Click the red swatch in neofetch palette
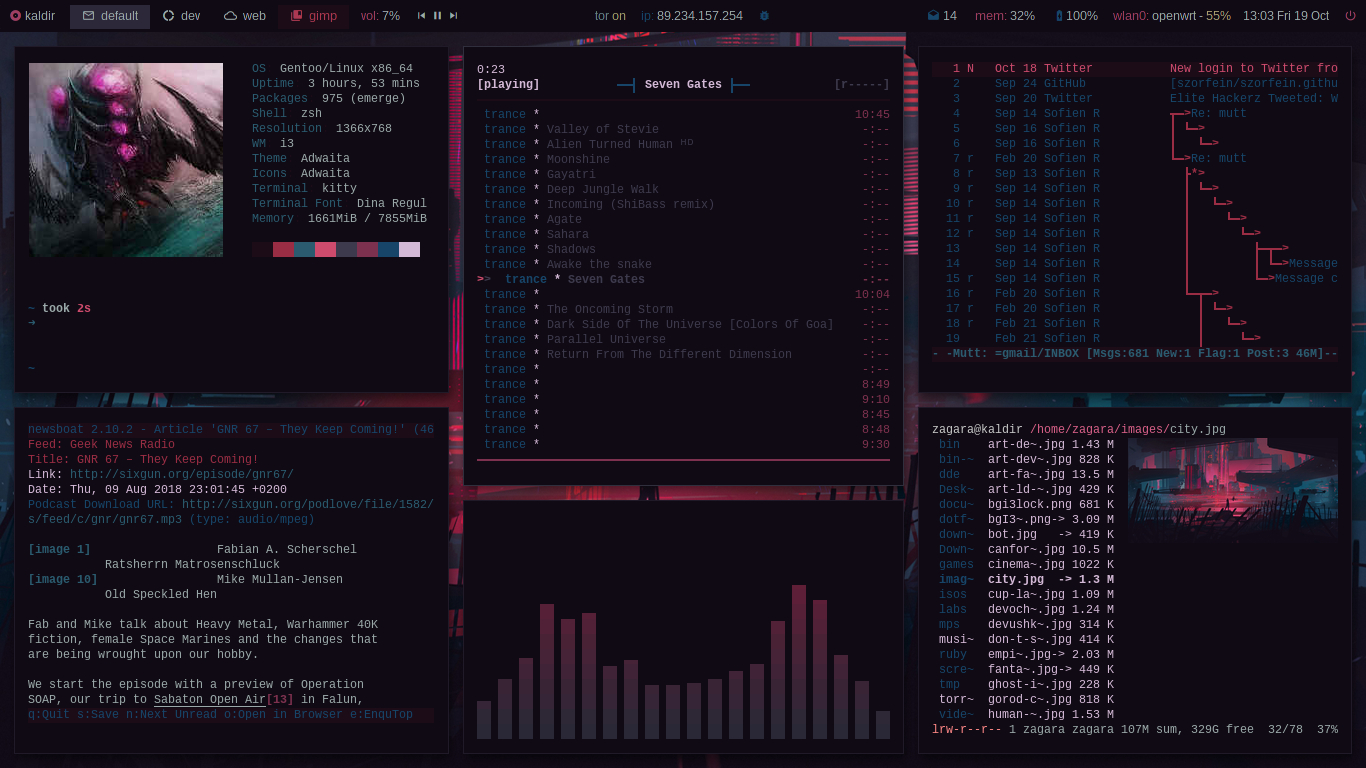The height and width of the screenshot is (768, 1366). click(x=283, y=249)
